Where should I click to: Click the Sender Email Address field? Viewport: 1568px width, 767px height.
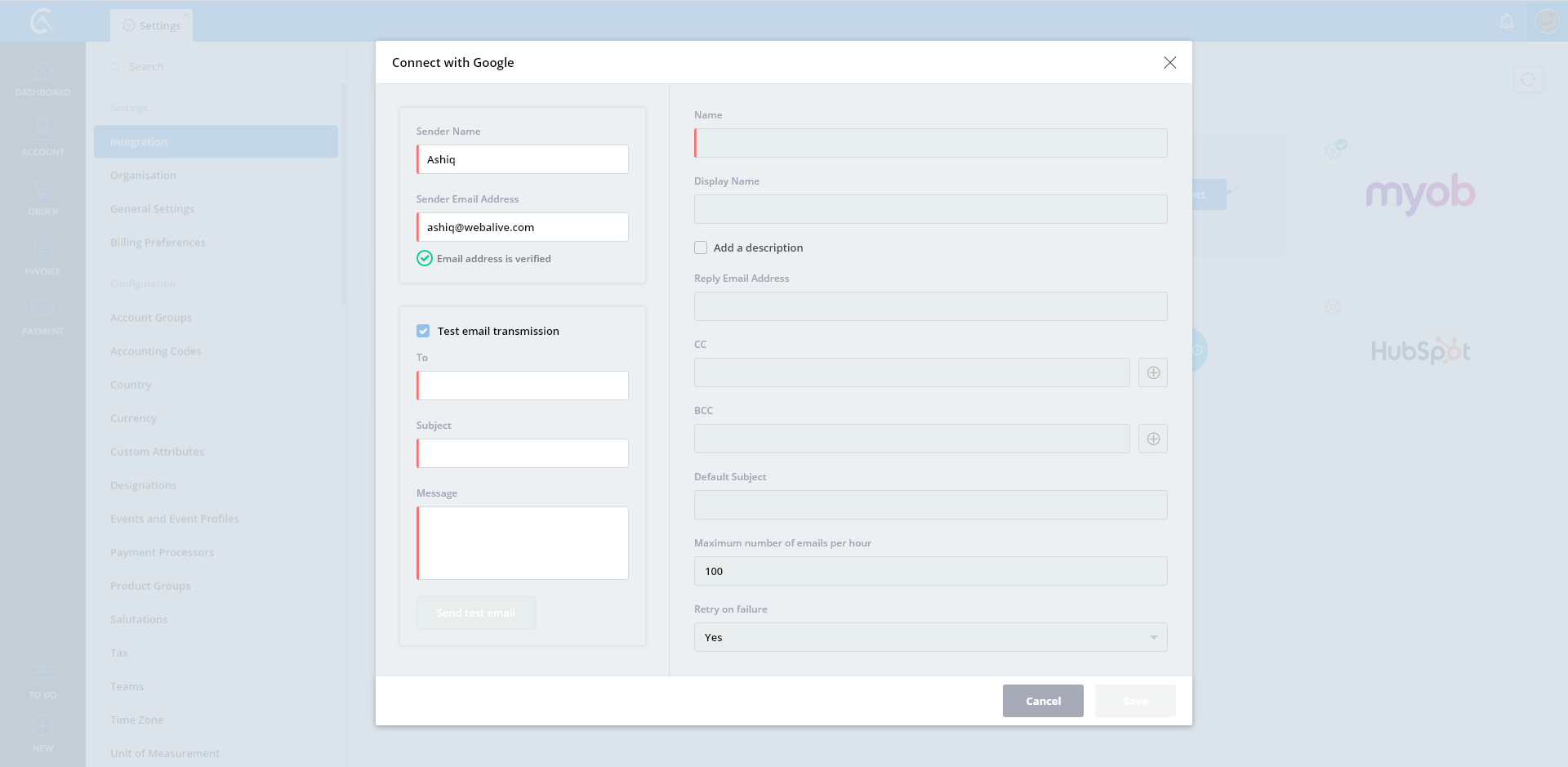coord(523,227)
